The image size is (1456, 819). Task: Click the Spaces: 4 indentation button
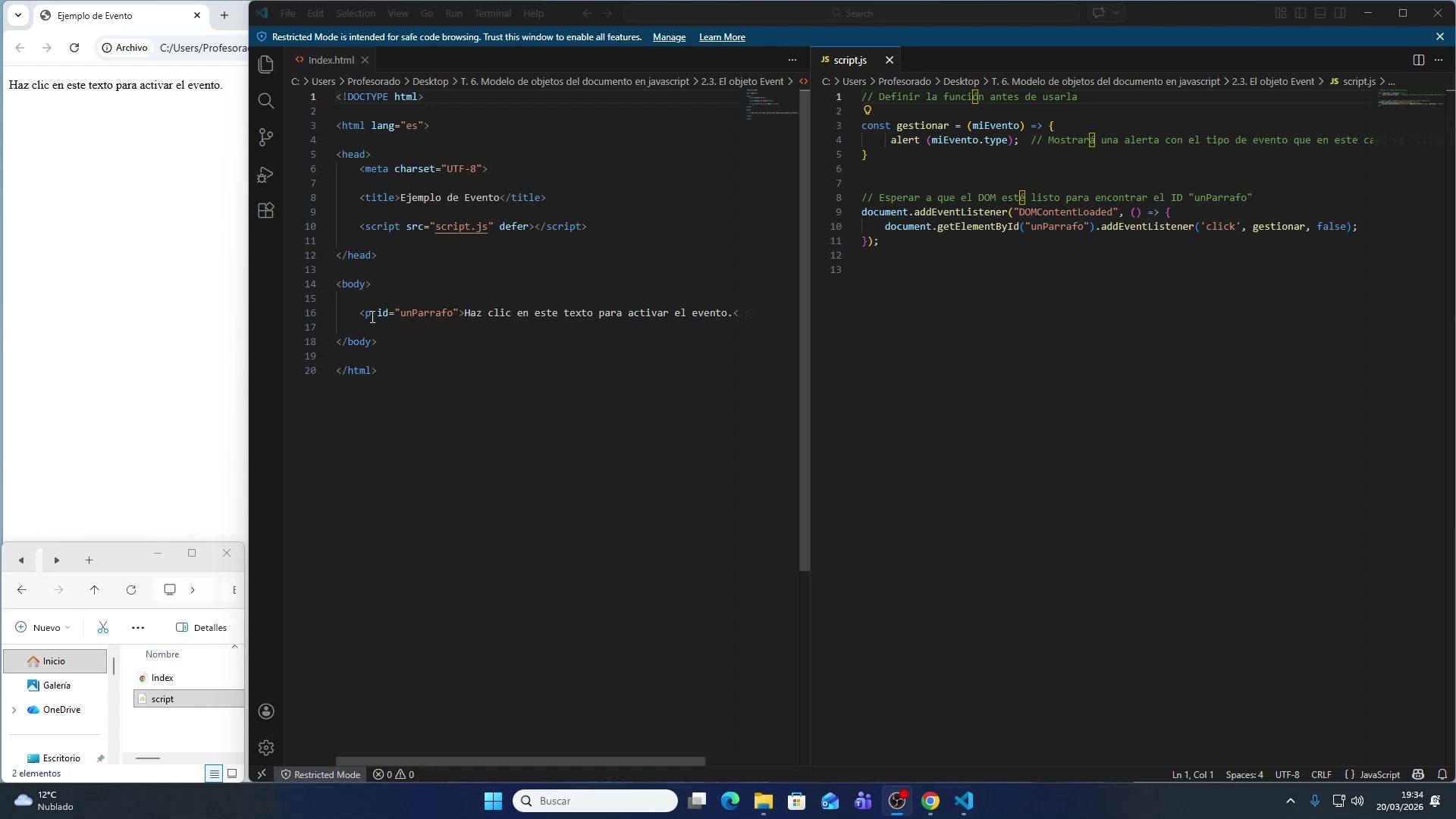coord(1244,774)
